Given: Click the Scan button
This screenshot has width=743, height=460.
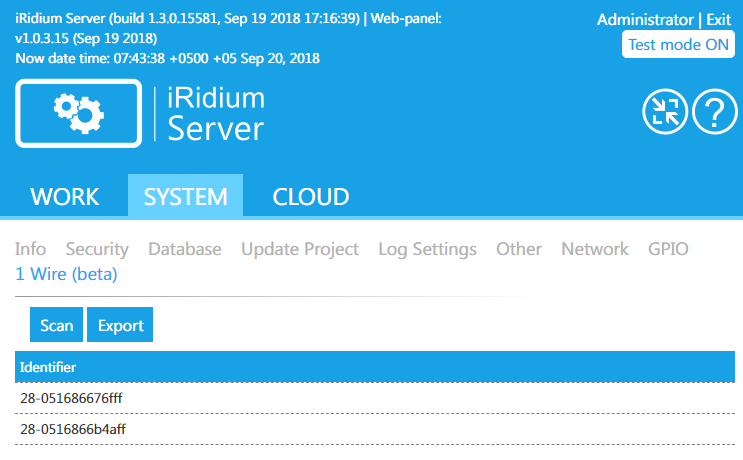Looking at the screenshot, I should [56, 325].
